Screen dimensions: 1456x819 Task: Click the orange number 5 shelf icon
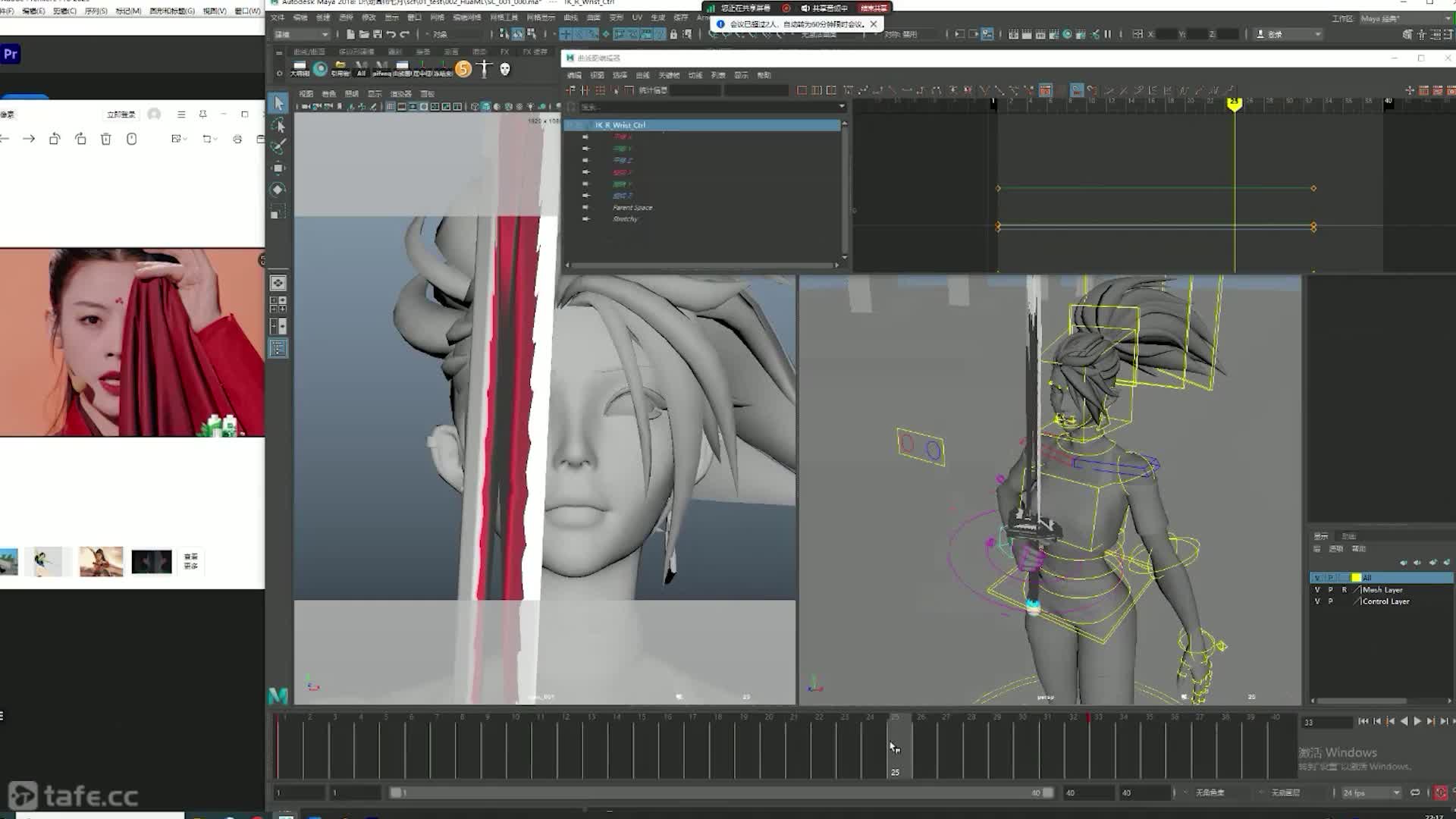(x=463, y=69)
